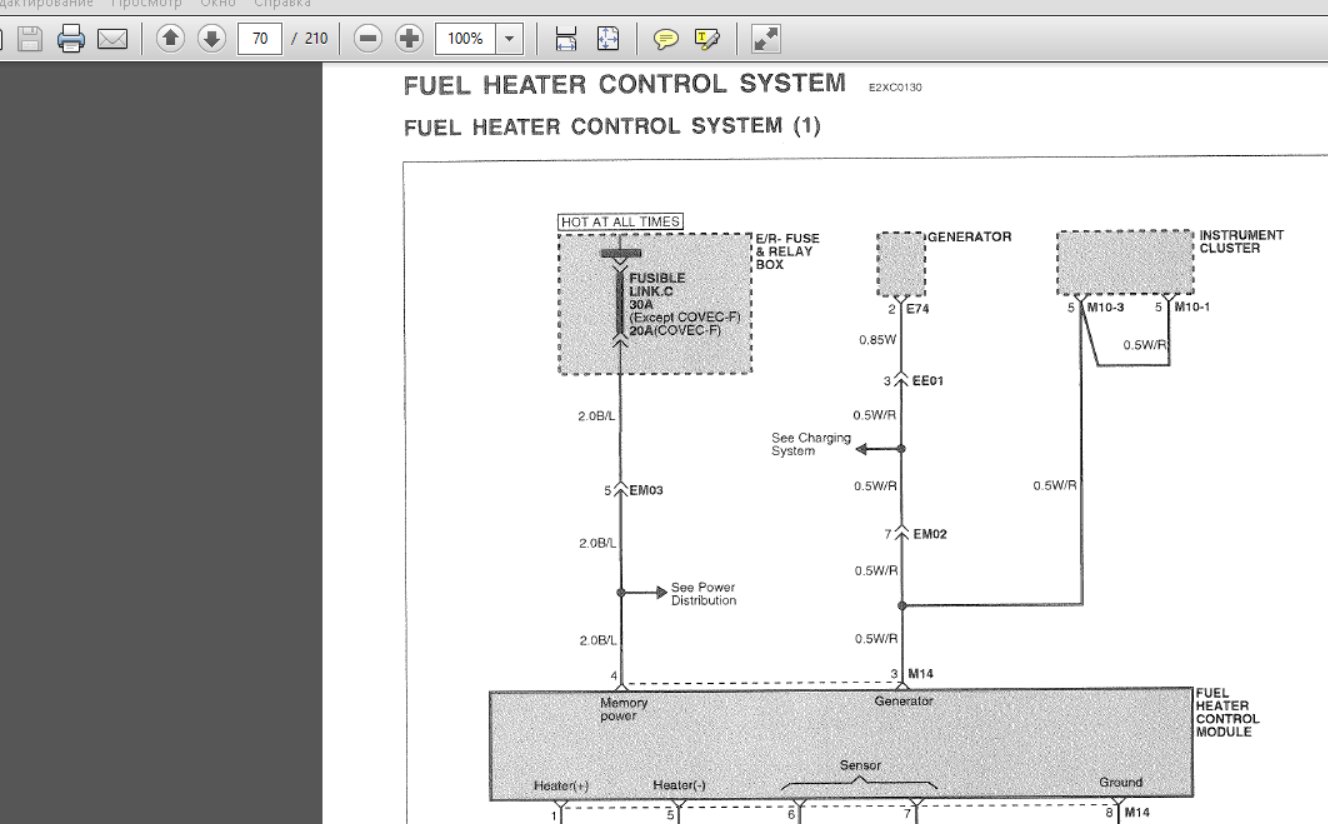Screen dimensions: 1328x824
Task: Click the page number field showing 70
Action: [260, 39]
